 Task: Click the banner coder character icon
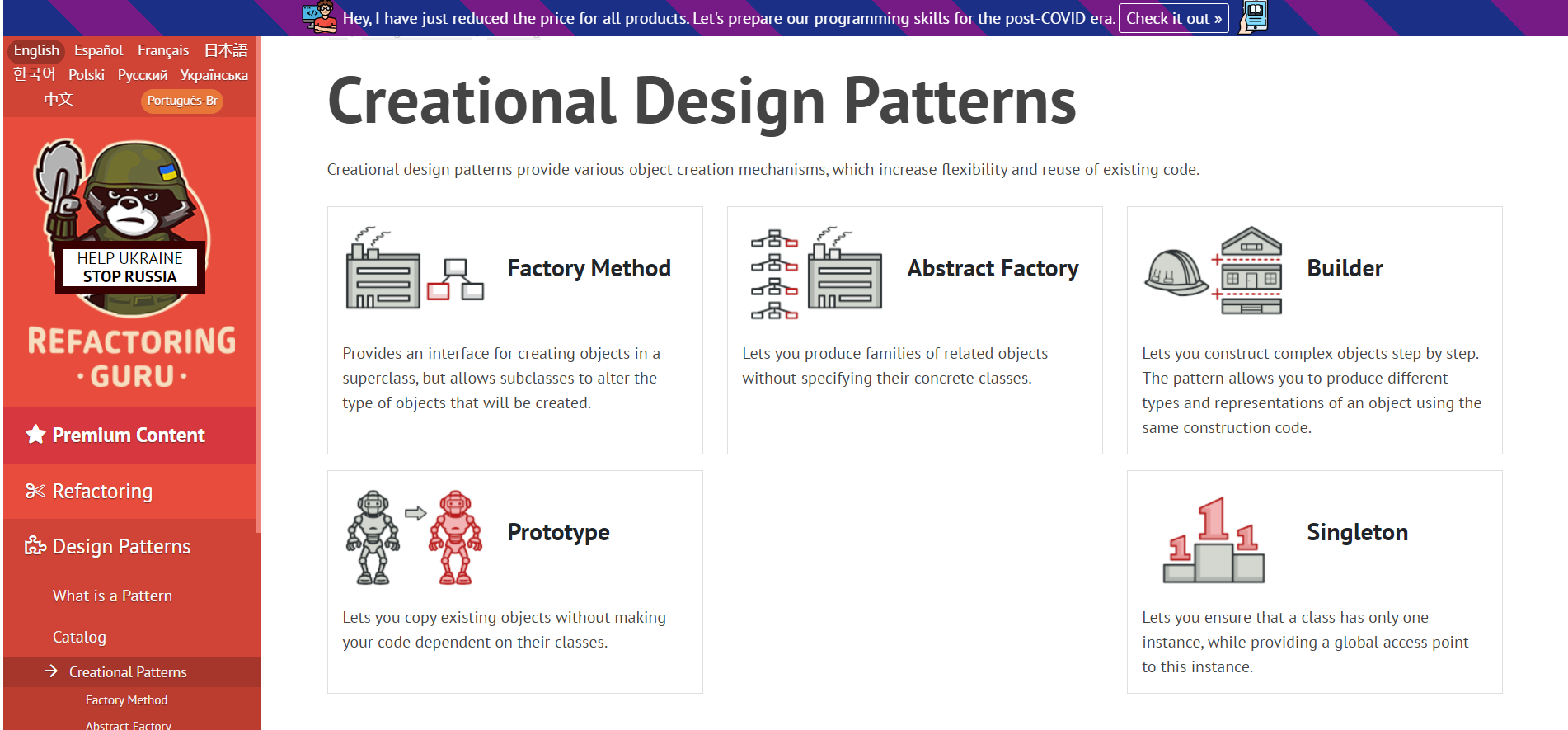tap(320, 17)
